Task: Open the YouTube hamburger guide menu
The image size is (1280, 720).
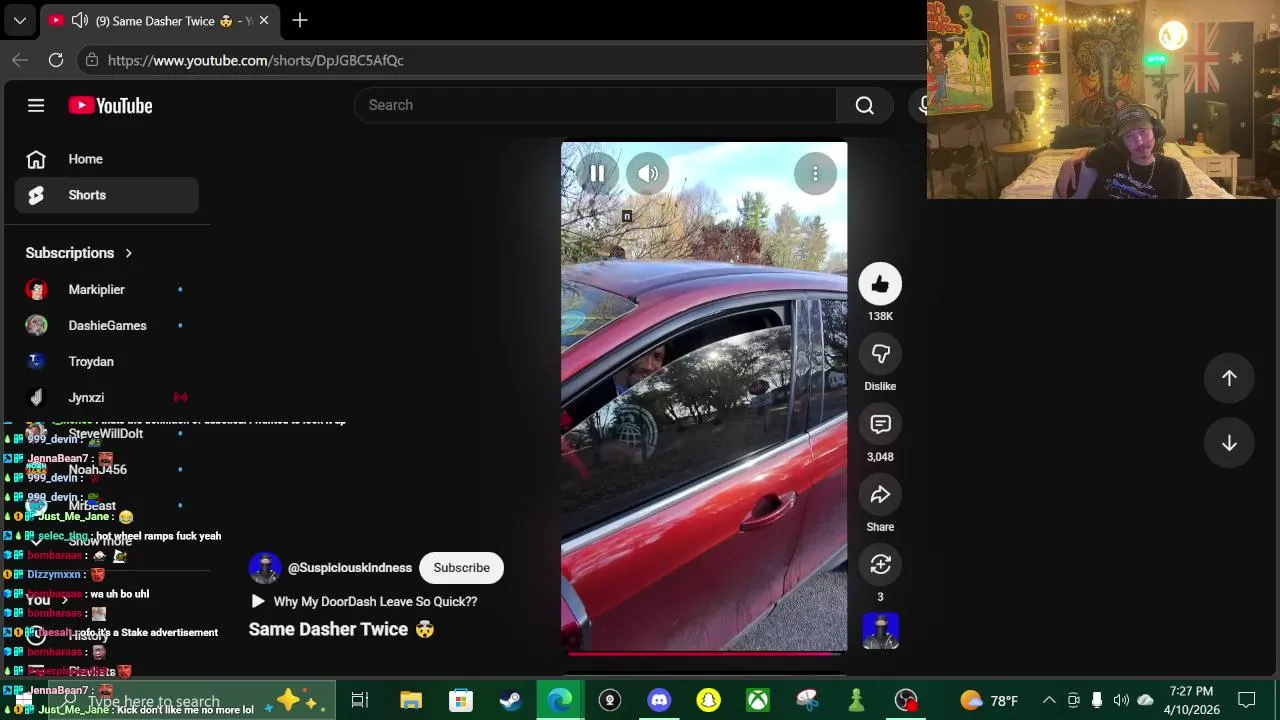Action: pyautogui.click(x=36, y=105)
